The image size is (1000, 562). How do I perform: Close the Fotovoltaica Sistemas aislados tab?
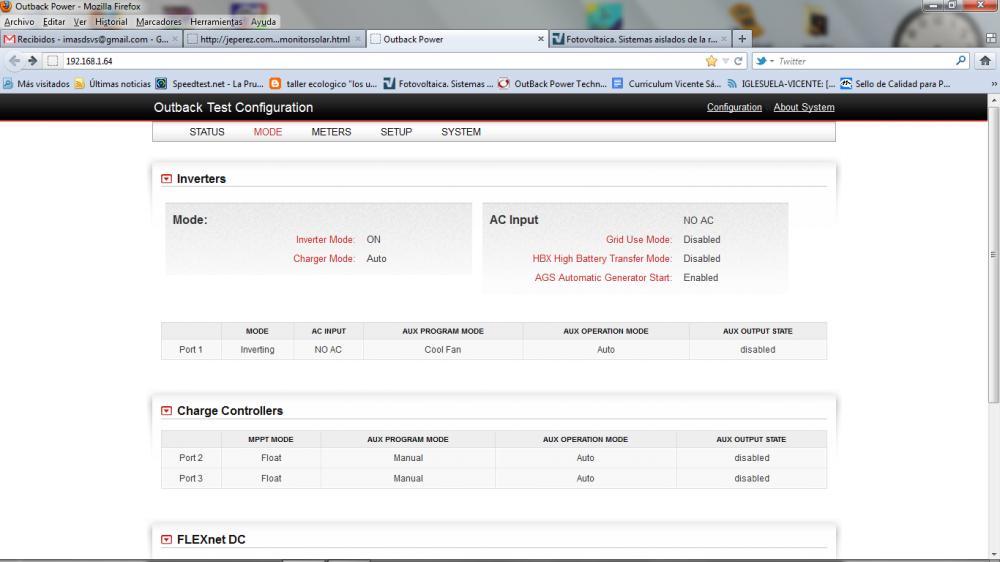(724, 39)
